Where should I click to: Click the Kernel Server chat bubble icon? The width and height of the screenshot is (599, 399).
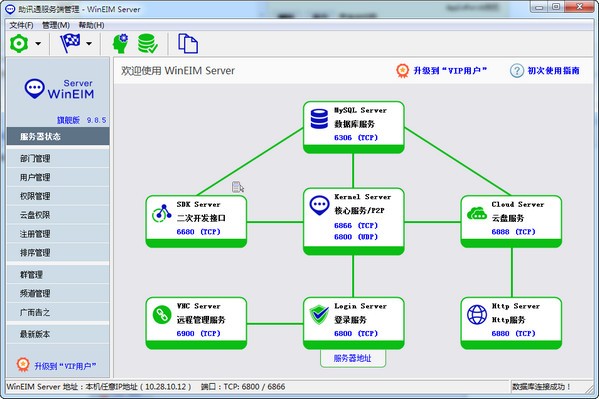(x=319, y=206)
